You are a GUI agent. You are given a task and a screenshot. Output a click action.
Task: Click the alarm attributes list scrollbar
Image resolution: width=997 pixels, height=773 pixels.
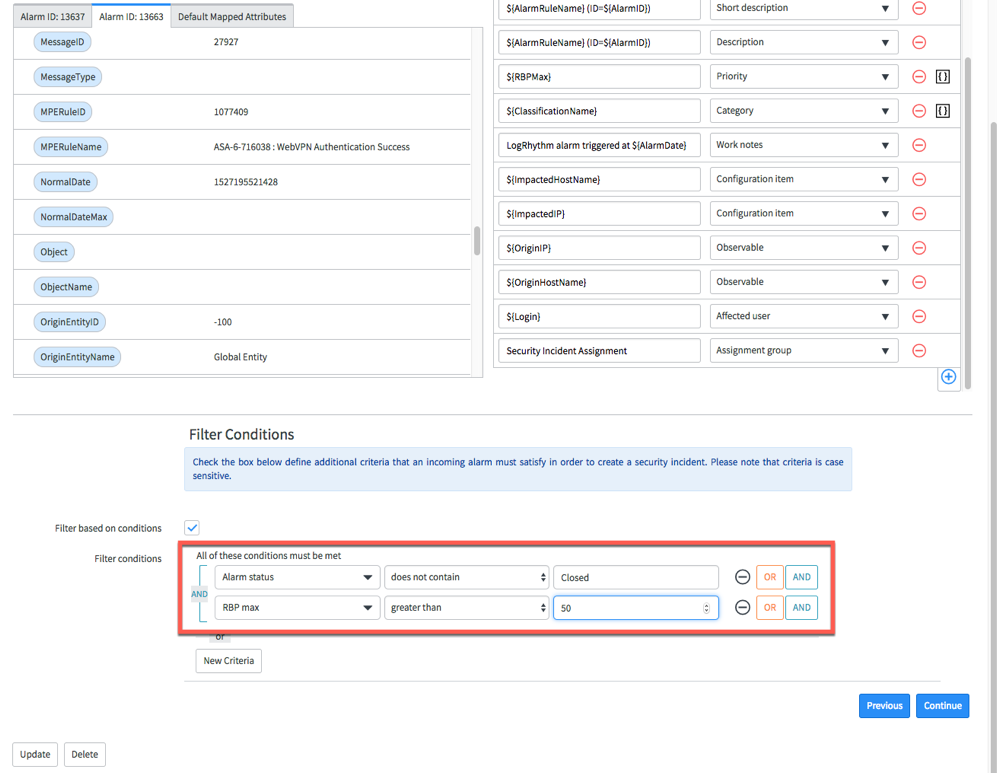pyautogui.click(x=477, y=241)
